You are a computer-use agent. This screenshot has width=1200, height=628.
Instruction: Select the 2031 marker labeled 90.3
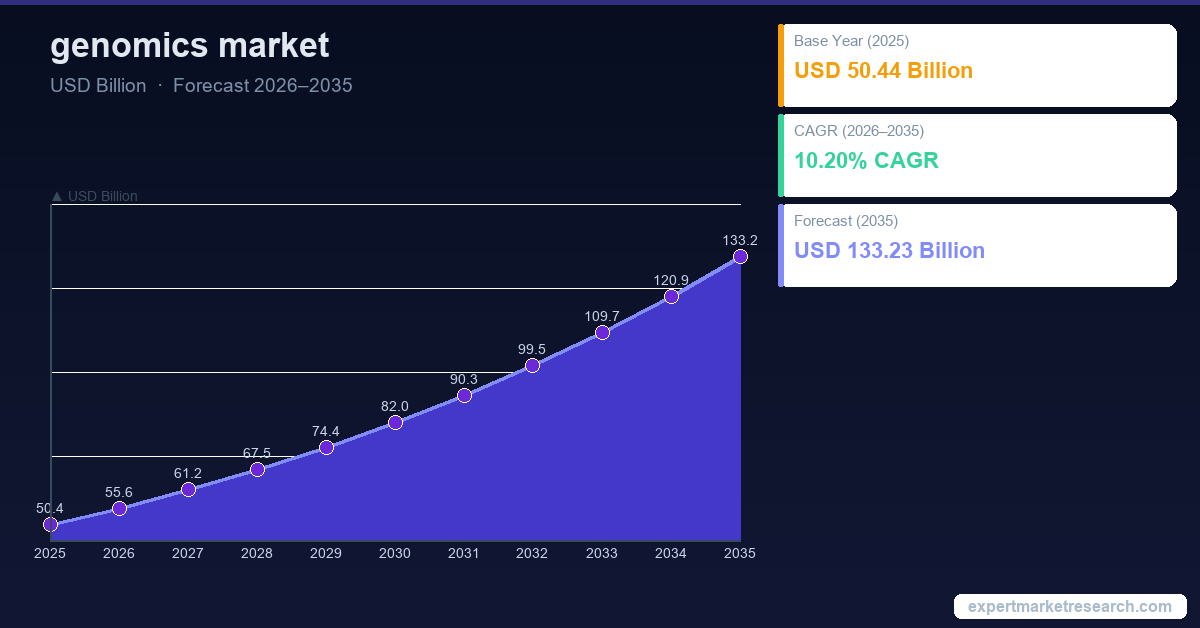(x=464, y=395)
